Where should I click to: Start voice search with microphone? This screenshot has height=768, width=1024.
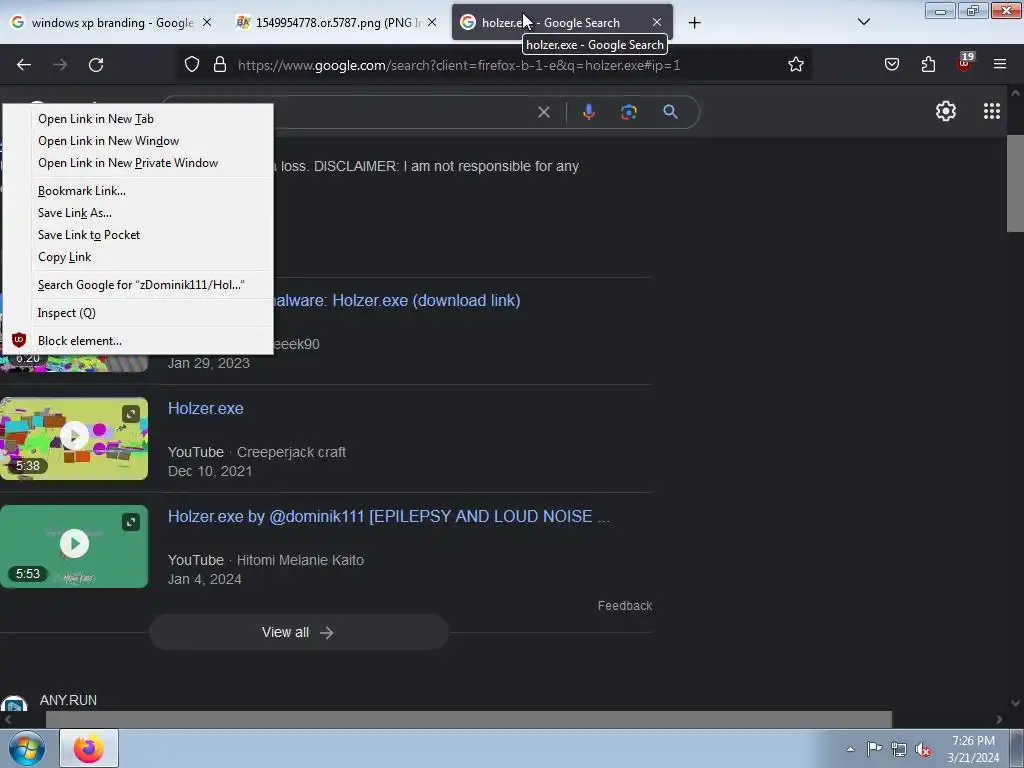(x=588, y=112)
